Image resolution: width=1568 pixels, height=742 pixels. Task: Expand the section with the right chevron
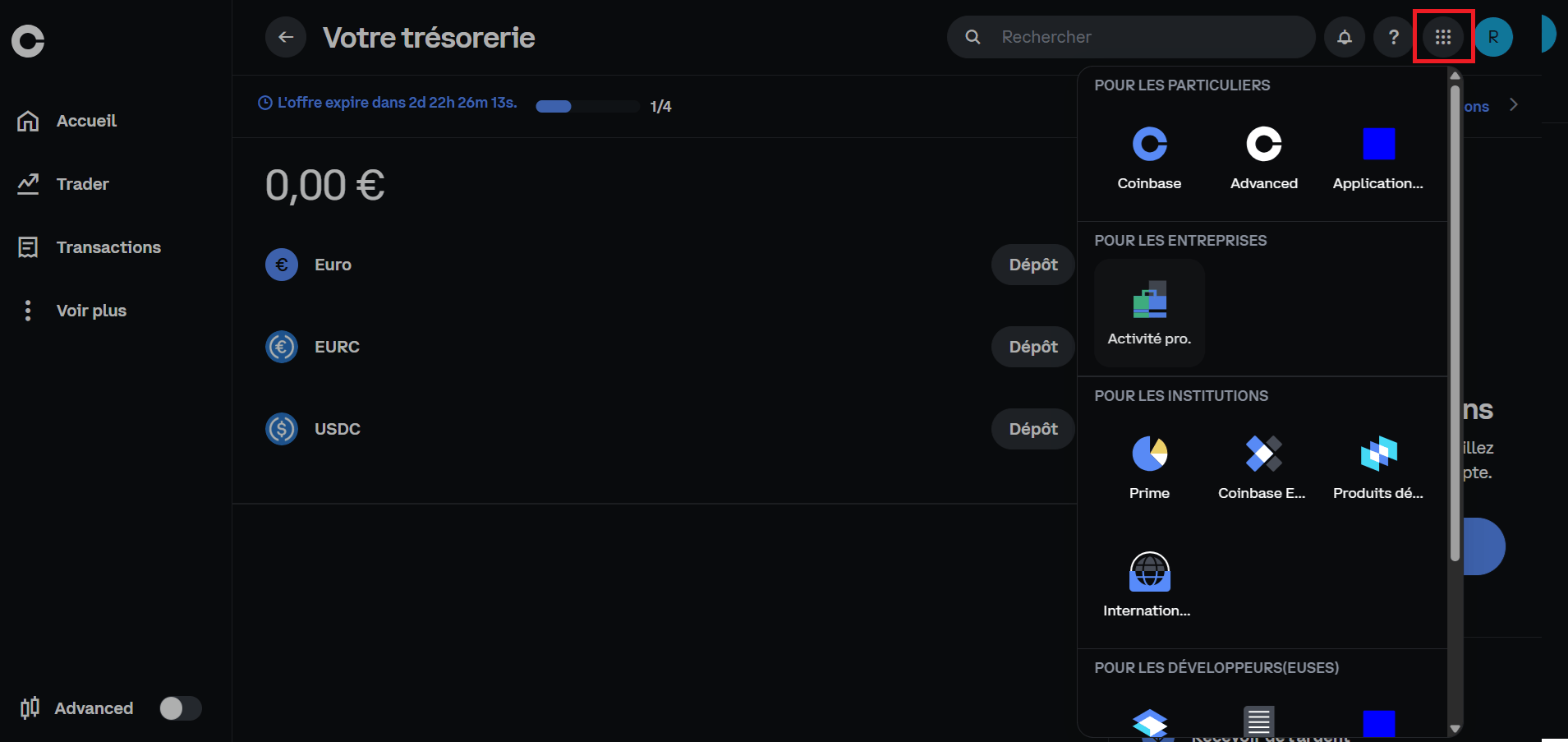click(1514, 105)
